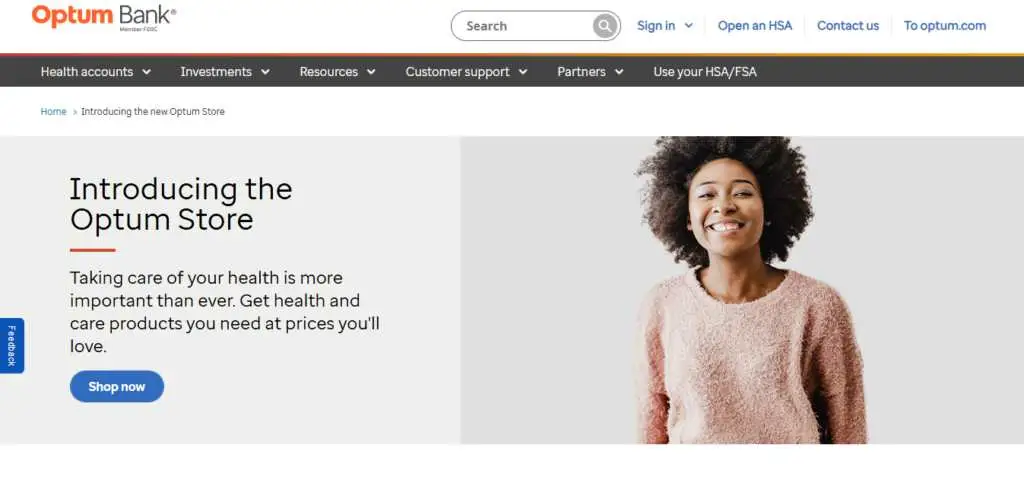Screen dimensions: 1024x480
Task: Click the magnifying glass search icon
Action: click(605, 26)
